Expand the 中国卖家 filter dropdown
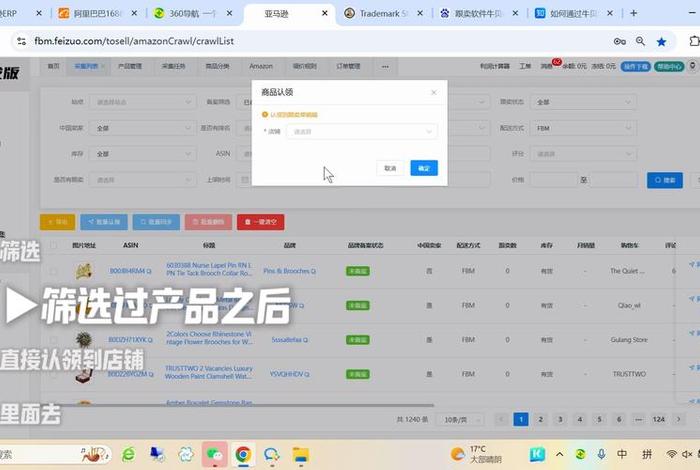This screenshot has height=470, width=700. click(143, 128)
